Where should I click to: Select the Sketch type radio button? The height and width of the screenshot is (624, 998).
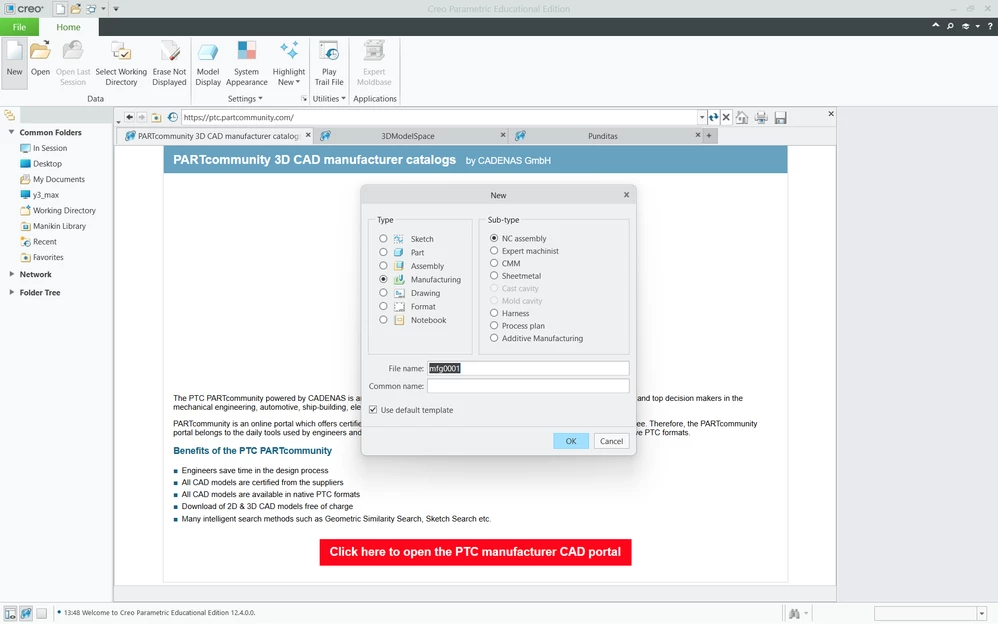pos(383,238)
